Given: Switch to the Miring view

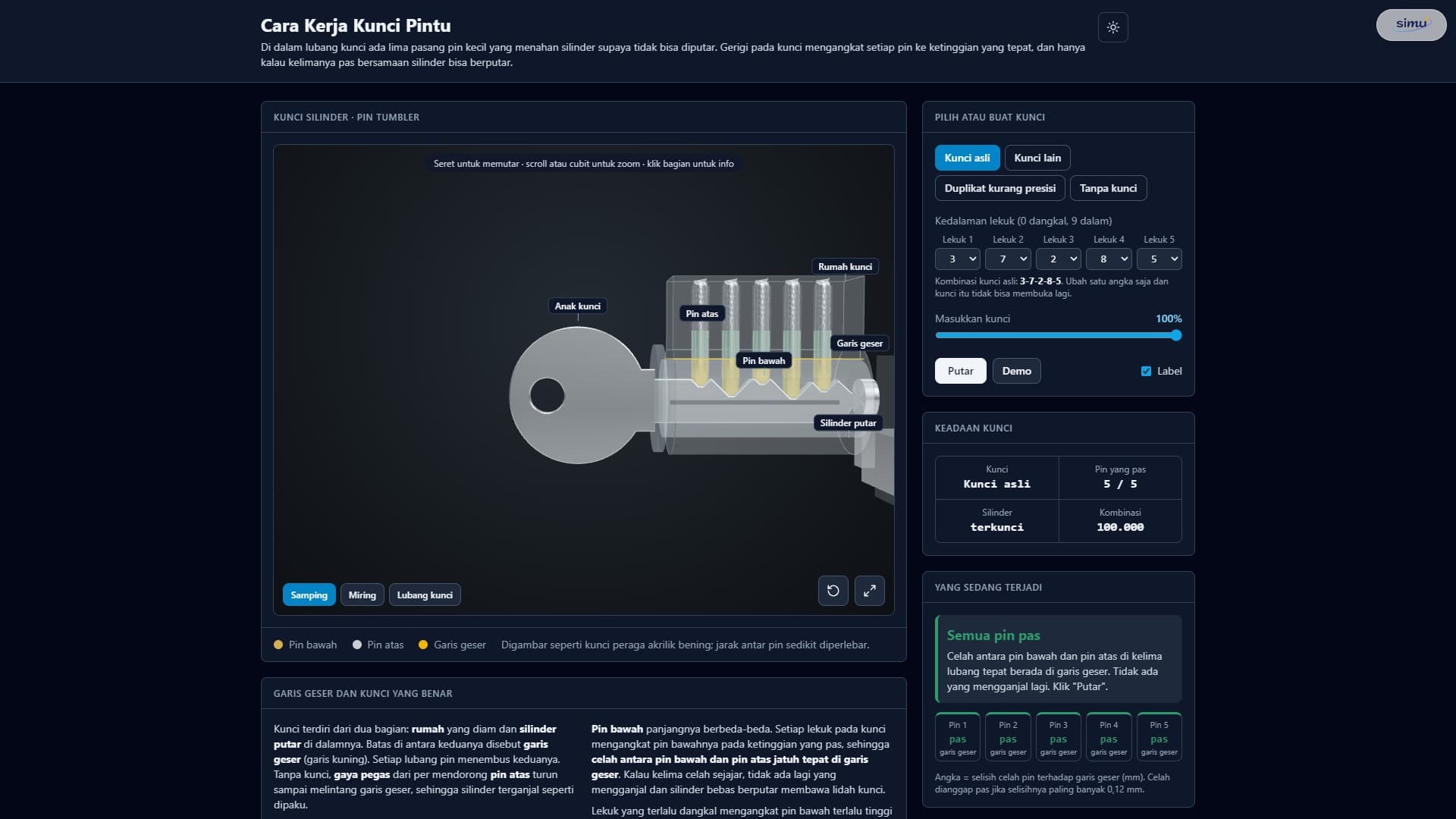Looking at the screenshot, I should 362,595.
